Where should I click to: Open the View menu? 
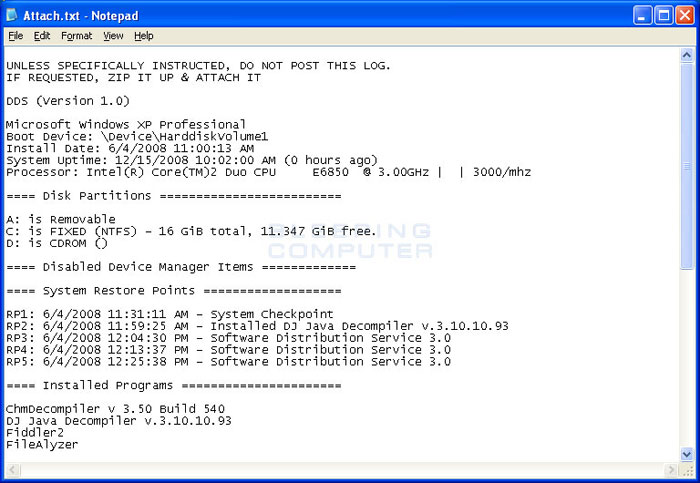coord(113,36)
